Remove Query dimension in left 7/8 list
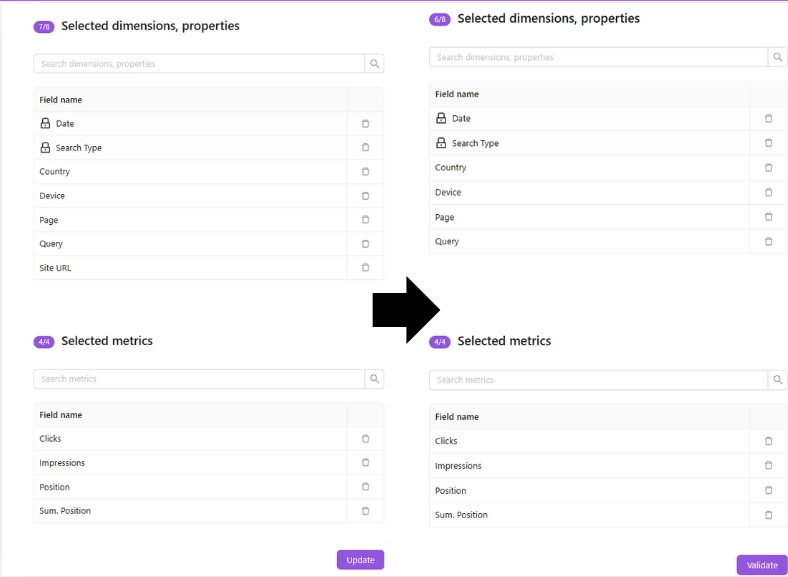Screen dimensions: 788x577 coord(365,244)
